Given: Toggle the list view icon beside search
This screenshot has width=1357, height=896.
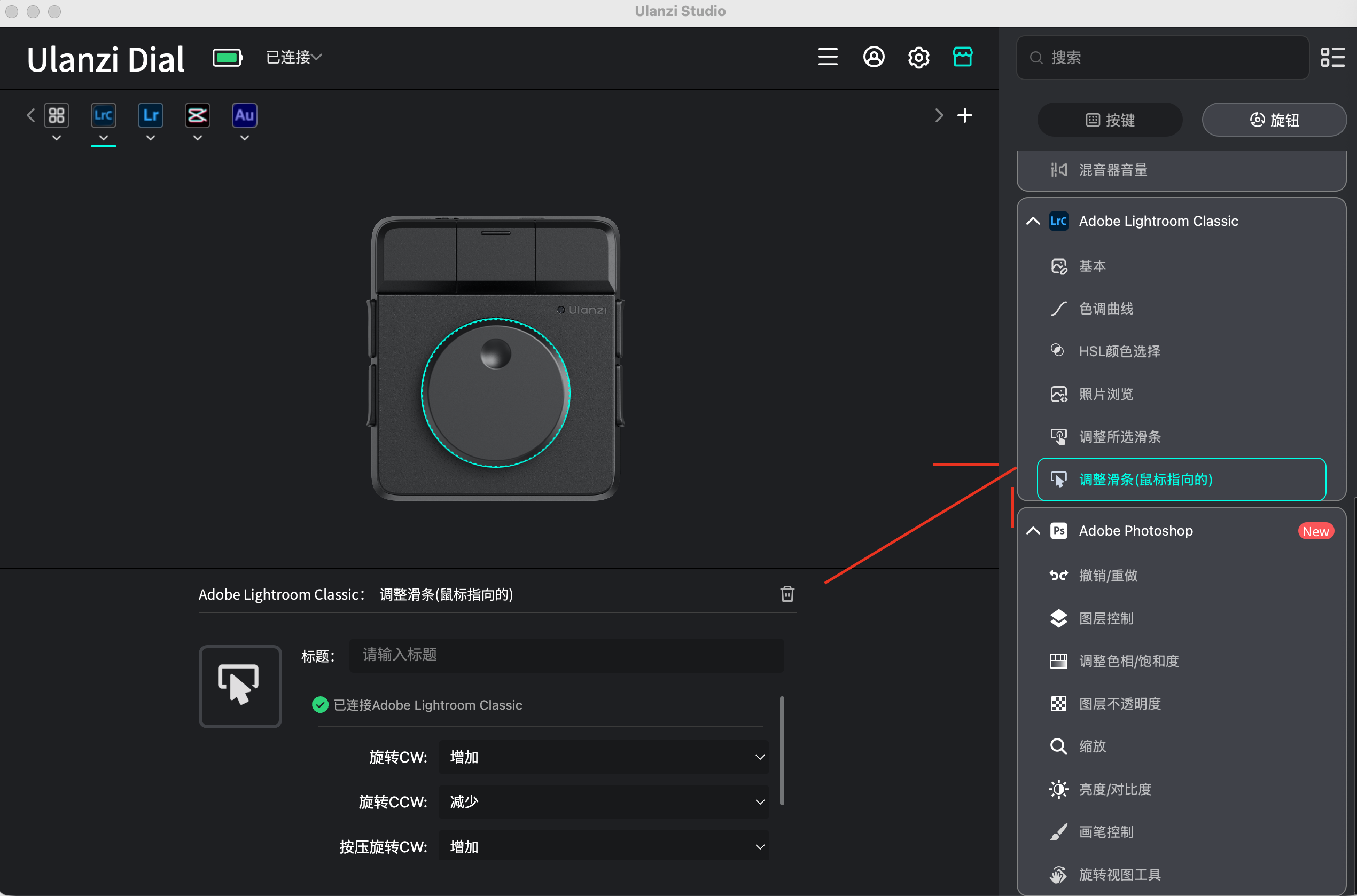Looking at the screenshot, I should click(x=1332, y=57).
